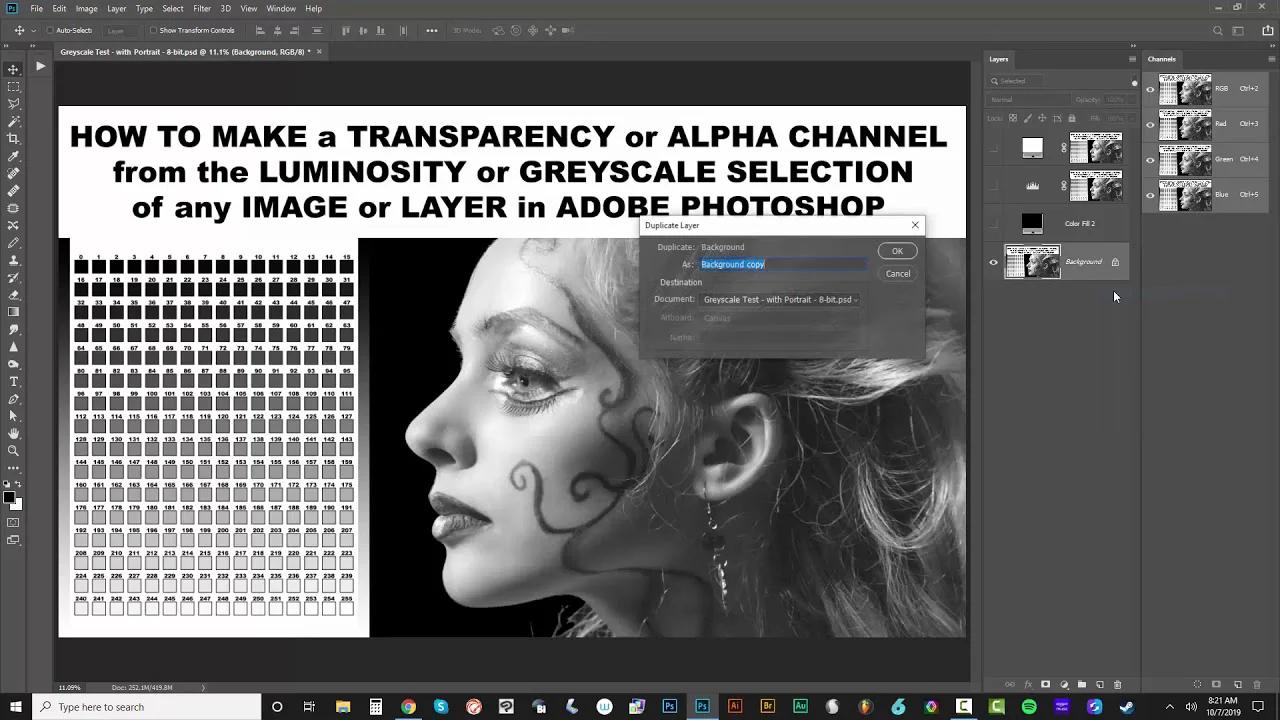
Task: Switch to the Channels panel tab
Action: (x=1161, y=59)
